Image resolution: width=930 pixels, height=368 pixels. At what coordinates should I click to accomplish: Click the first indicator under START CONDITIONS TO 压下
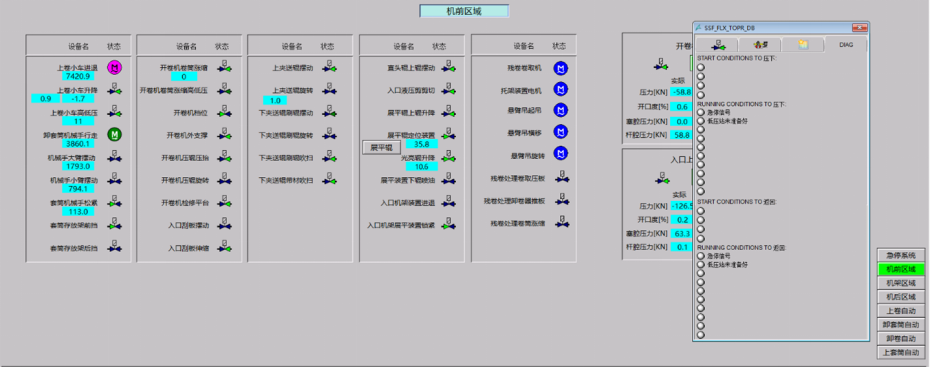[701, 67]
